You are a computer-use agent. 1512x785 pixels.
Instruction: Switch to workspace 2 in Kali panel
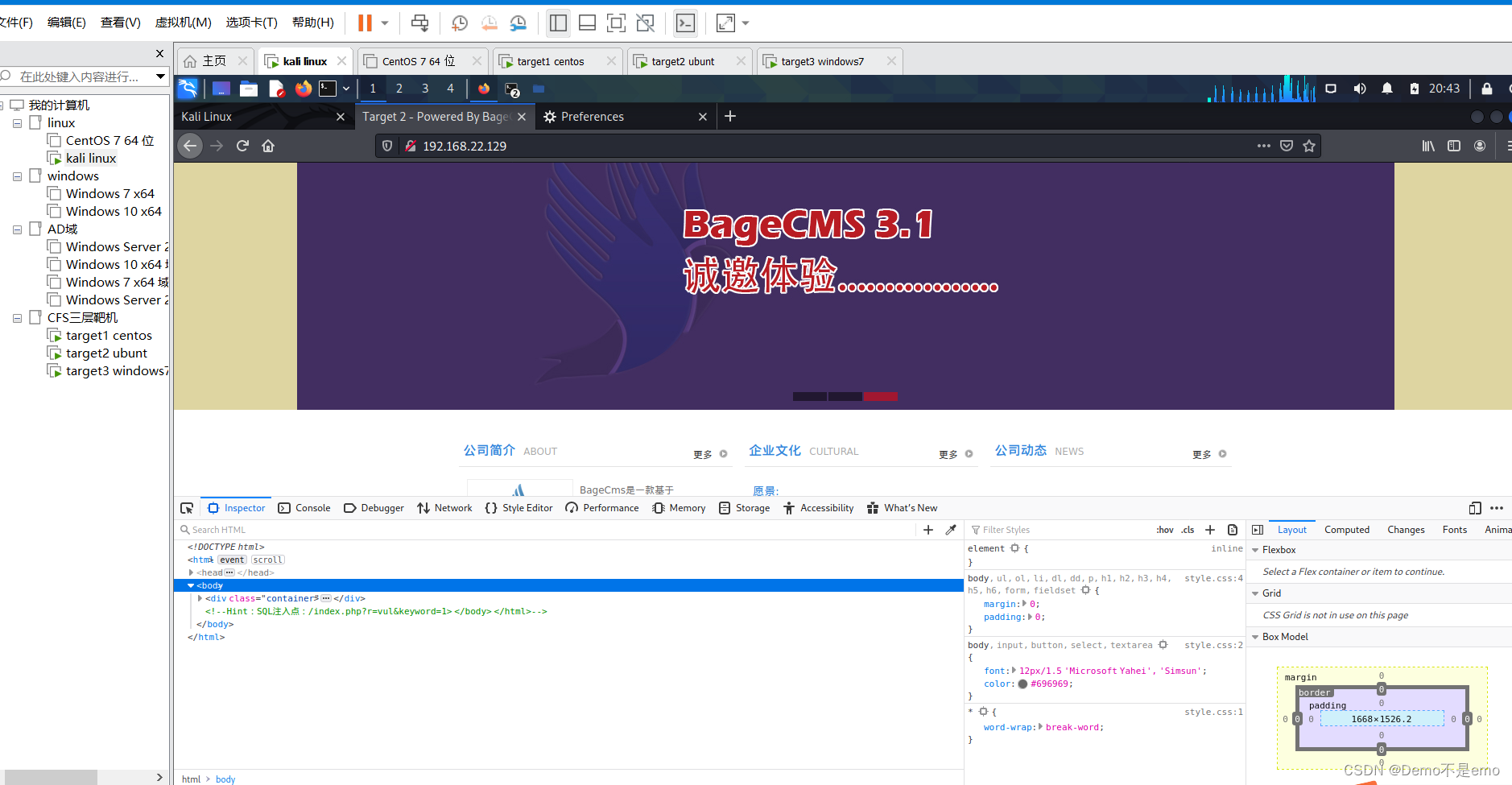pos(399,89)
